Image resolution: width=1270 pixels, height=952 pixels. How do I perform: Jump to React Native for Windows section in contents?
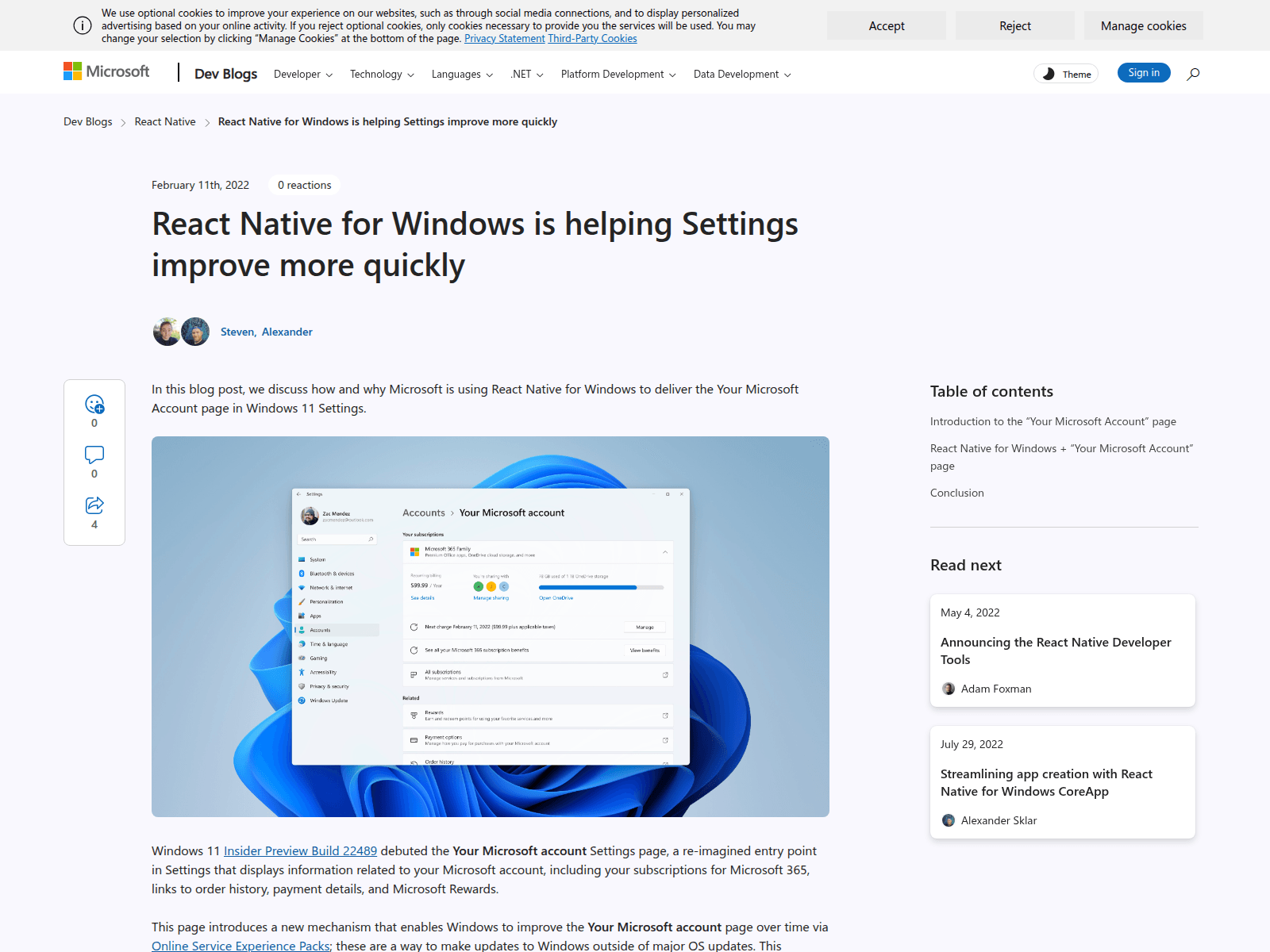[x=1062, y=457]
